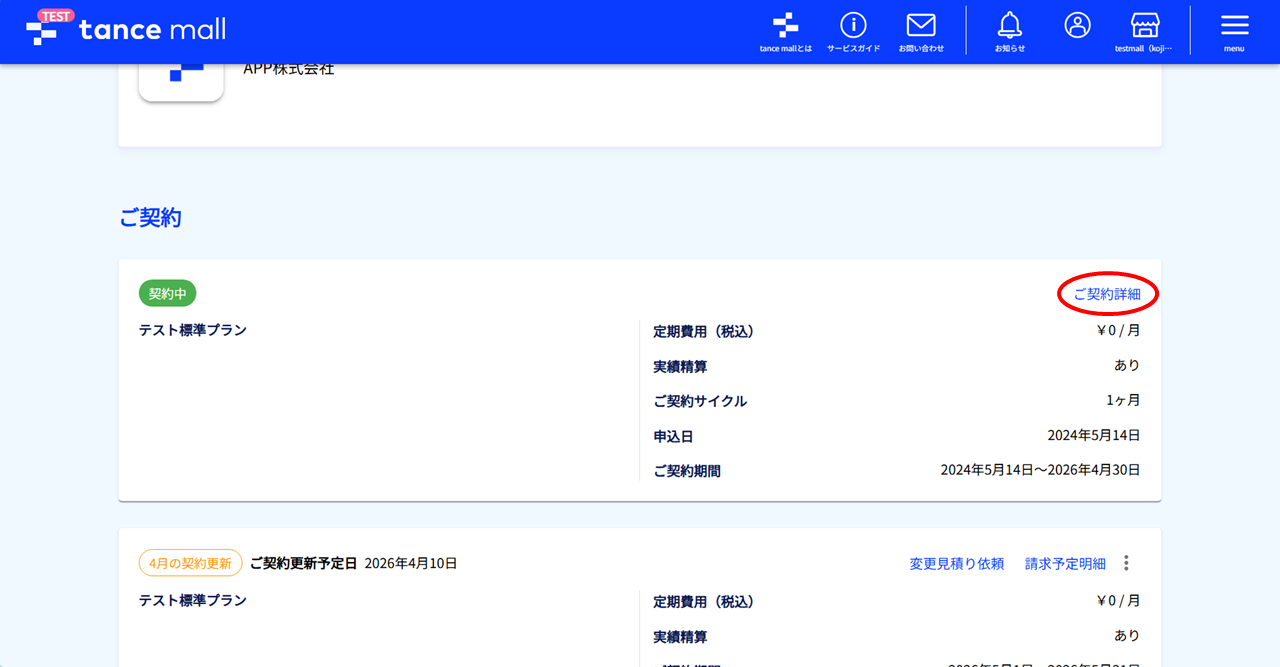Open the ご契約詳細 link

[x=1107, y=294]
